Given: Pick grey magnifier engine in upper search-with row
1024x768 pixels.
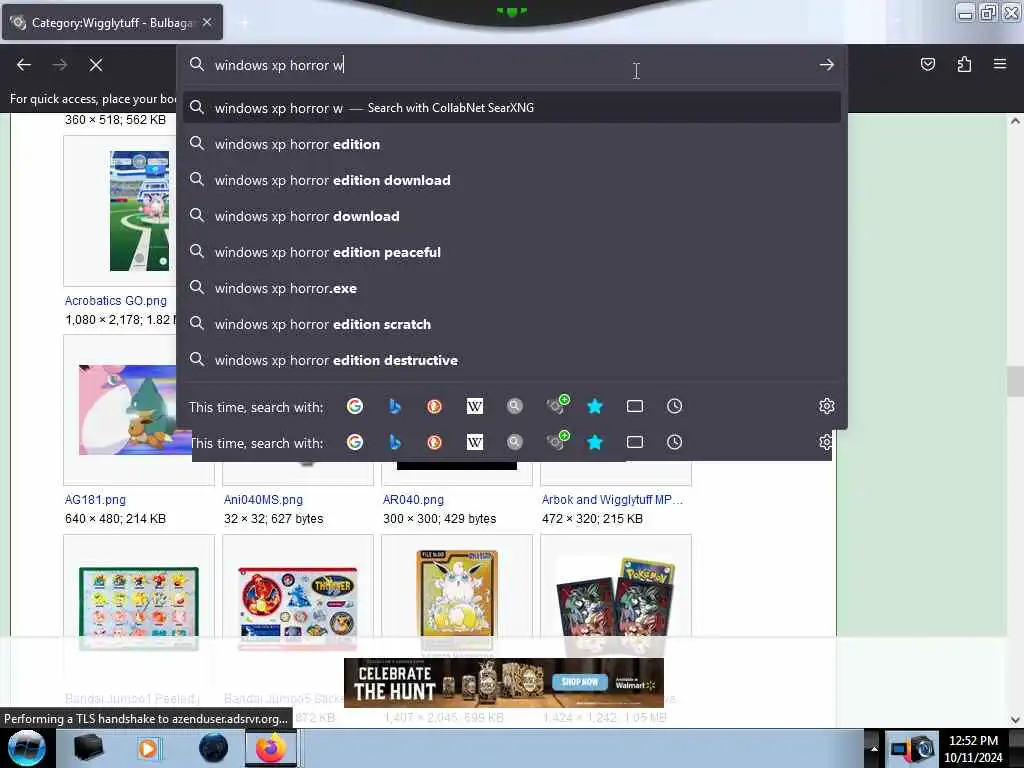Looking at the screenshot, I should coord(515,406).
